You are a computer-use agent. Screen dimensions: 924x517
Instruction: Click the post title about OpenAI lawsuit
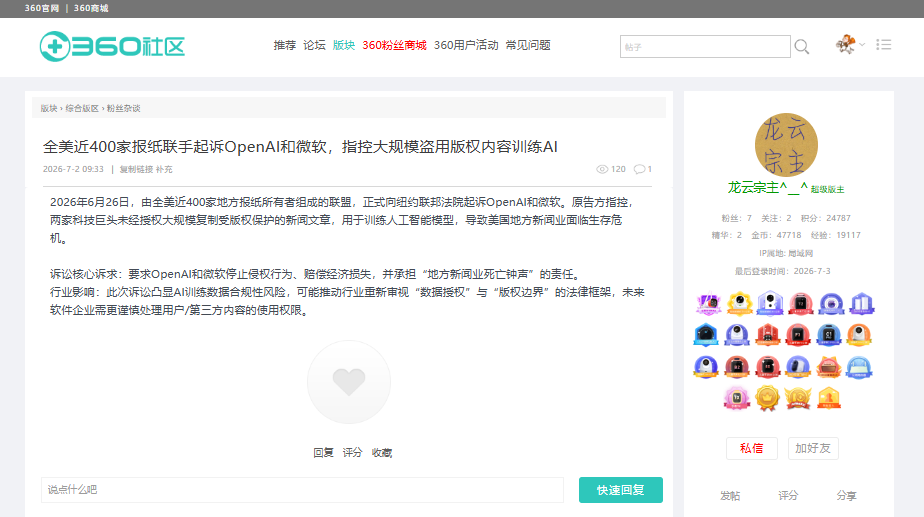tap(300, 147)
